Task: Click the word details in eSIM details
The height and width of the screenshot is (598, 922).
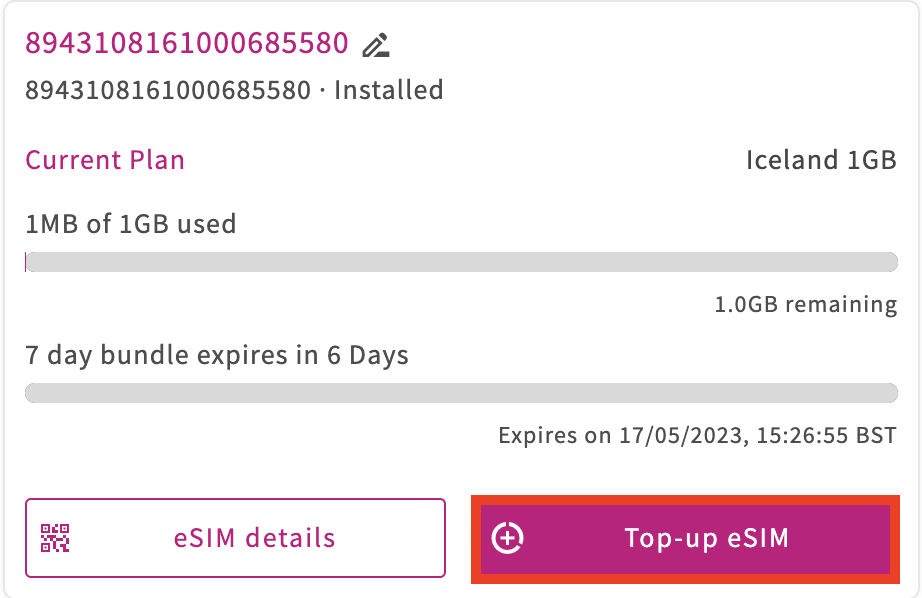Action: (290, 538)
